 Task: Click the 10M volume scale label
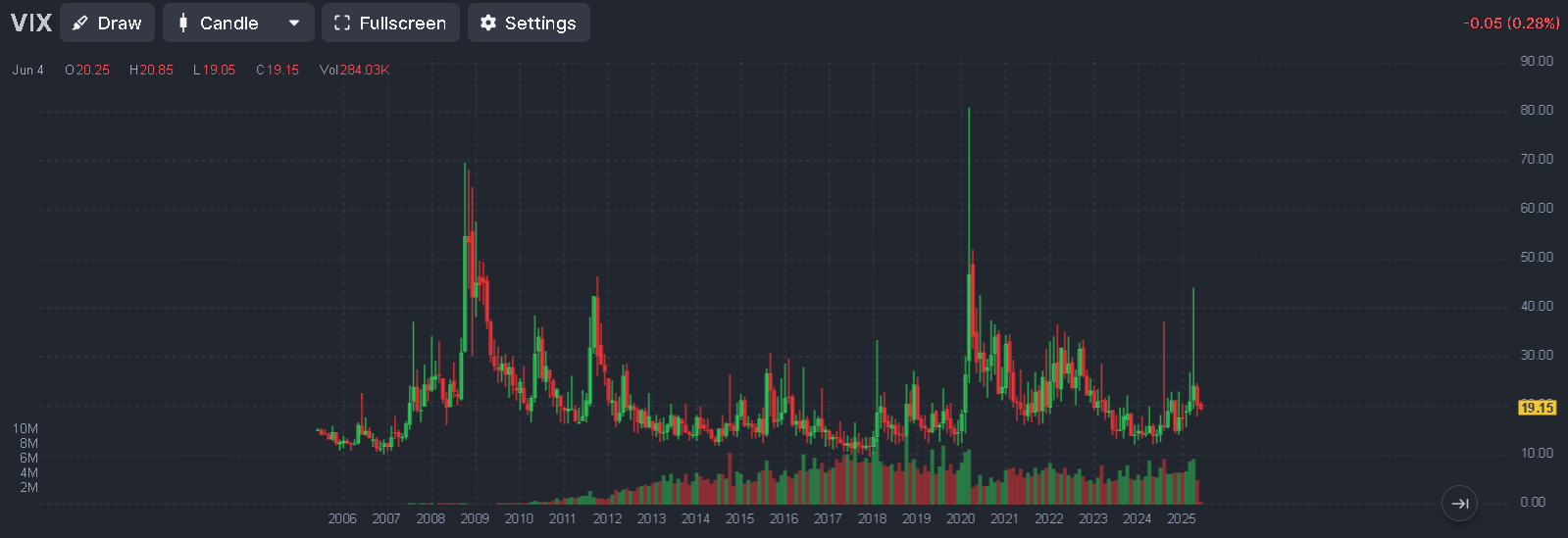[x=25, y=428]
